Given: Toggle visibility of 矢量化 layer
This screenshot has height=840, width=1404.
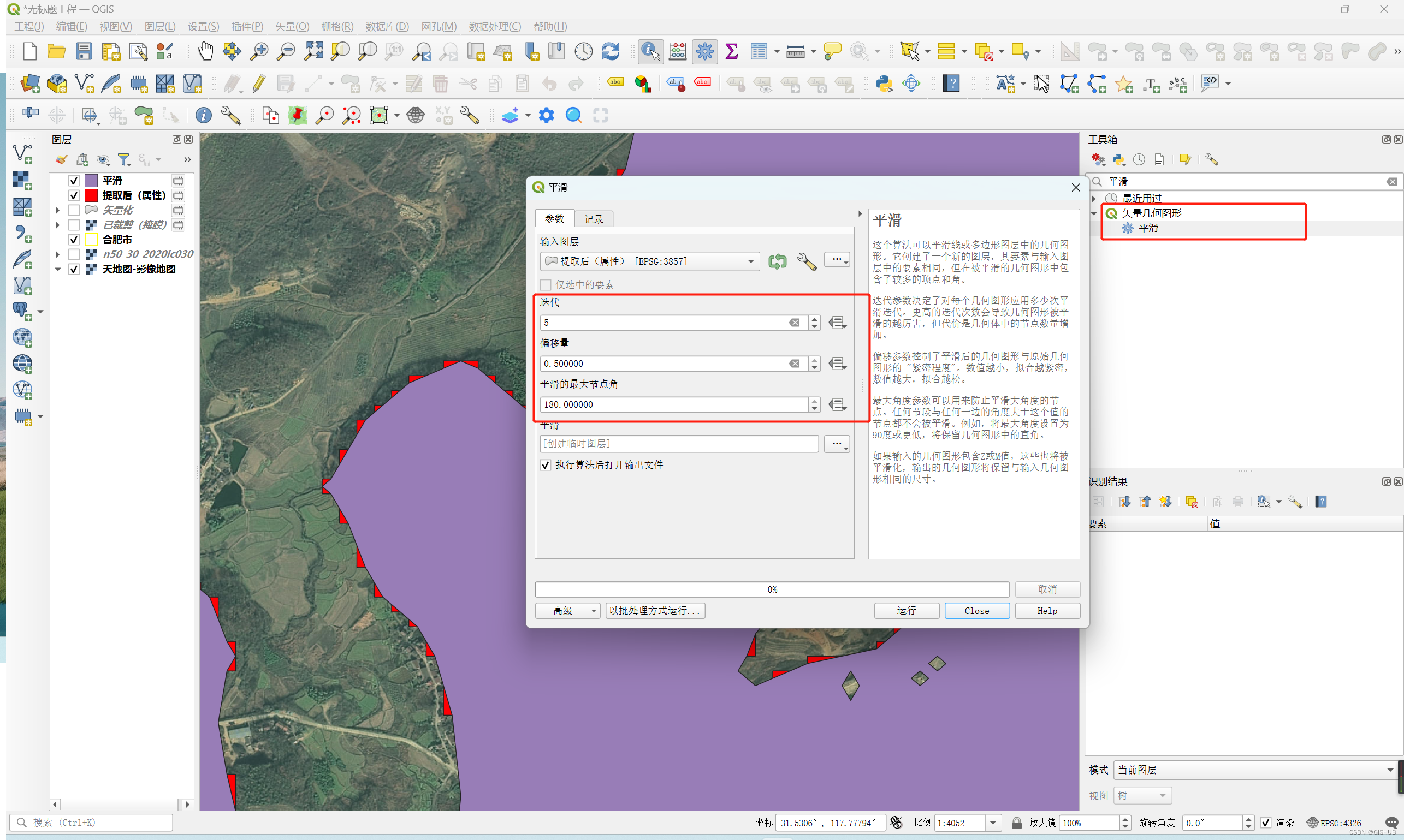Looking at the screenshot, I should [74, 210].
